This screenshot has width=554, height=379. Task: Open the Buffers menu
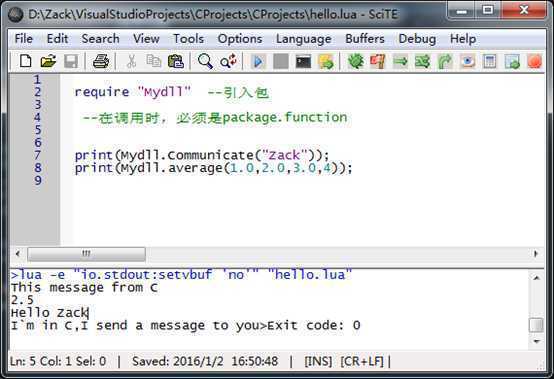pyautogui.click(x=365, y=39)
